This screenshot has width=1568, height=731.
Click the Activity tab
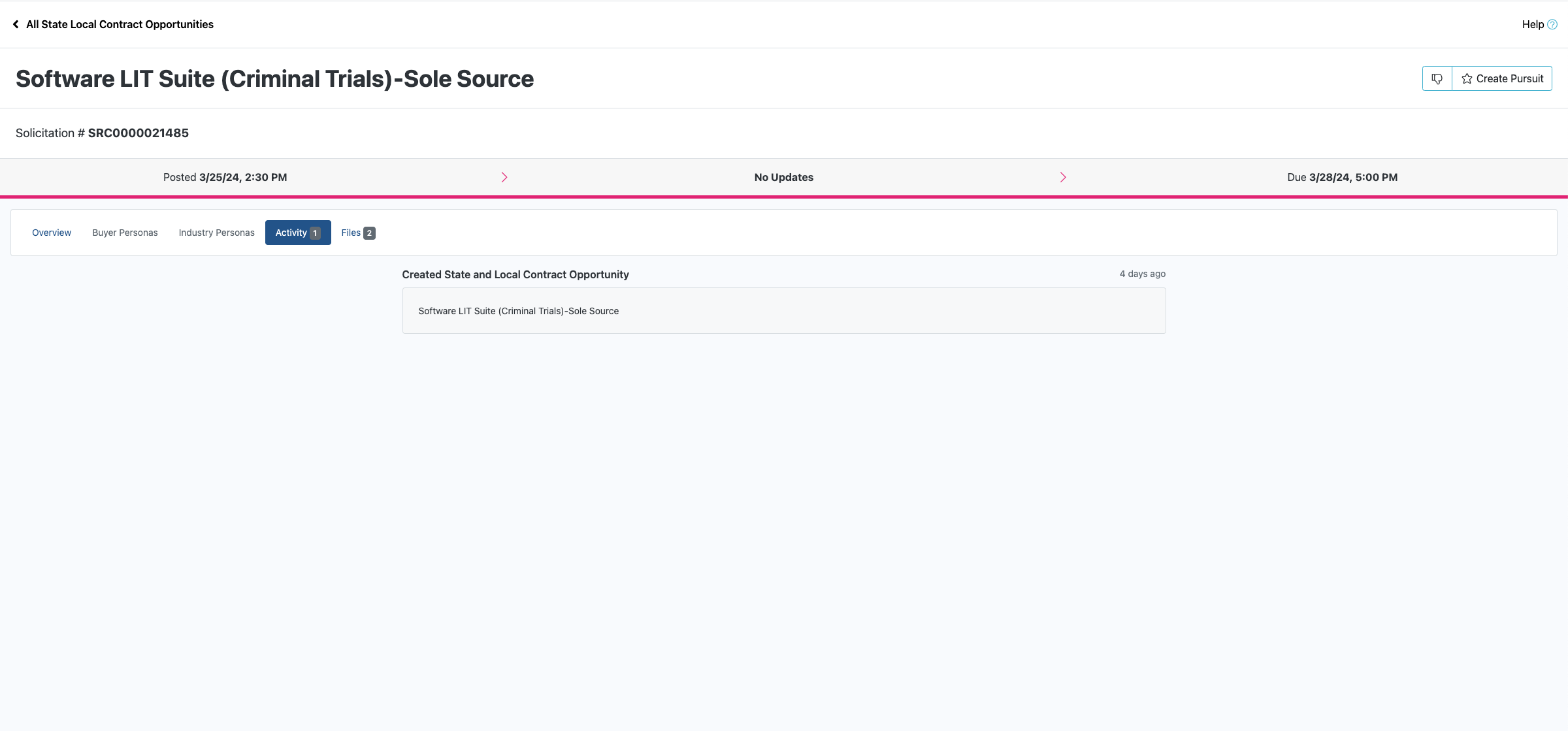(x=291, y=233)
